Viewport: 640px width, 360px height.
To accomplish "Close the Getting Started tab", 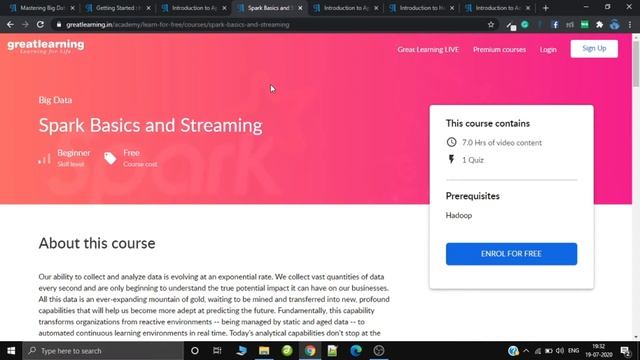I will (149, 8).
